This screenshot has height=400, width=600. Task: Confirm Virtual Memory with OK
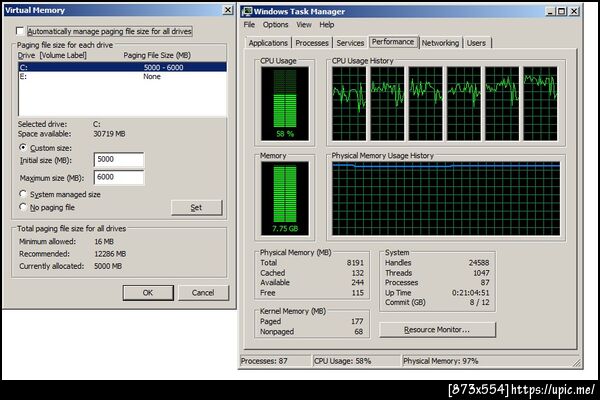click(x=148, y=293)
